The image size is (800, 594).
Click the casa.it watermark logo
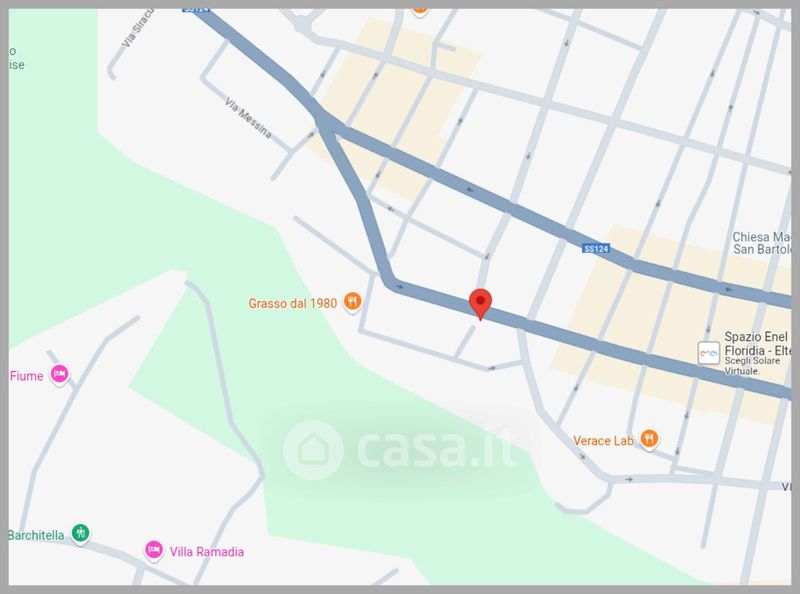coord(399,449)
